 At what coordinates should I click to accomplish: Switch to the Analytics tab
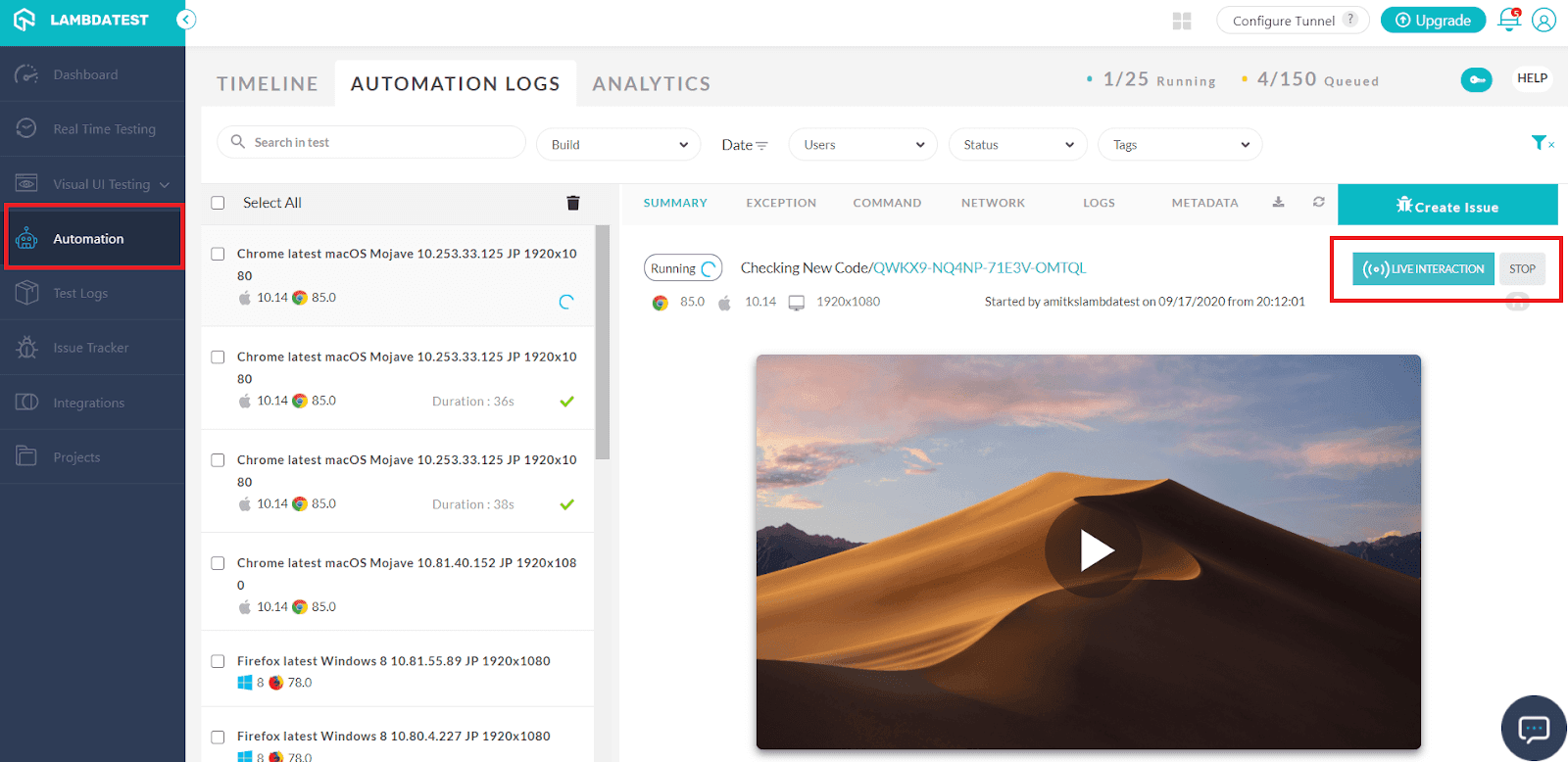tap(651, 84)
